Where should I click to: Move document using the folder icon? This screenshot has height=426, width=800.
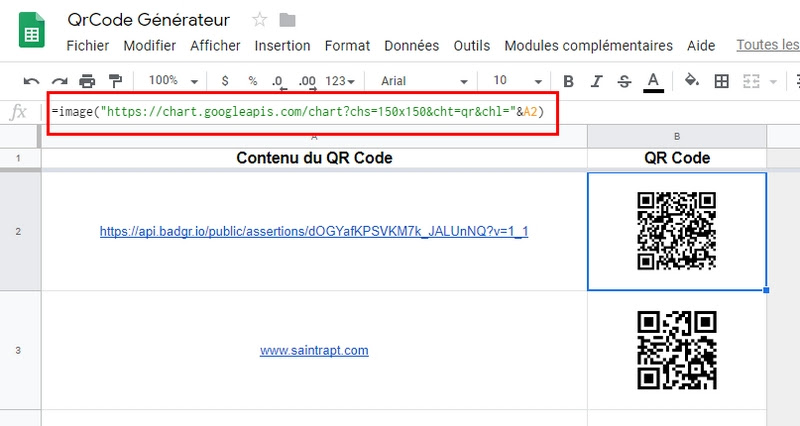[288, 20]
